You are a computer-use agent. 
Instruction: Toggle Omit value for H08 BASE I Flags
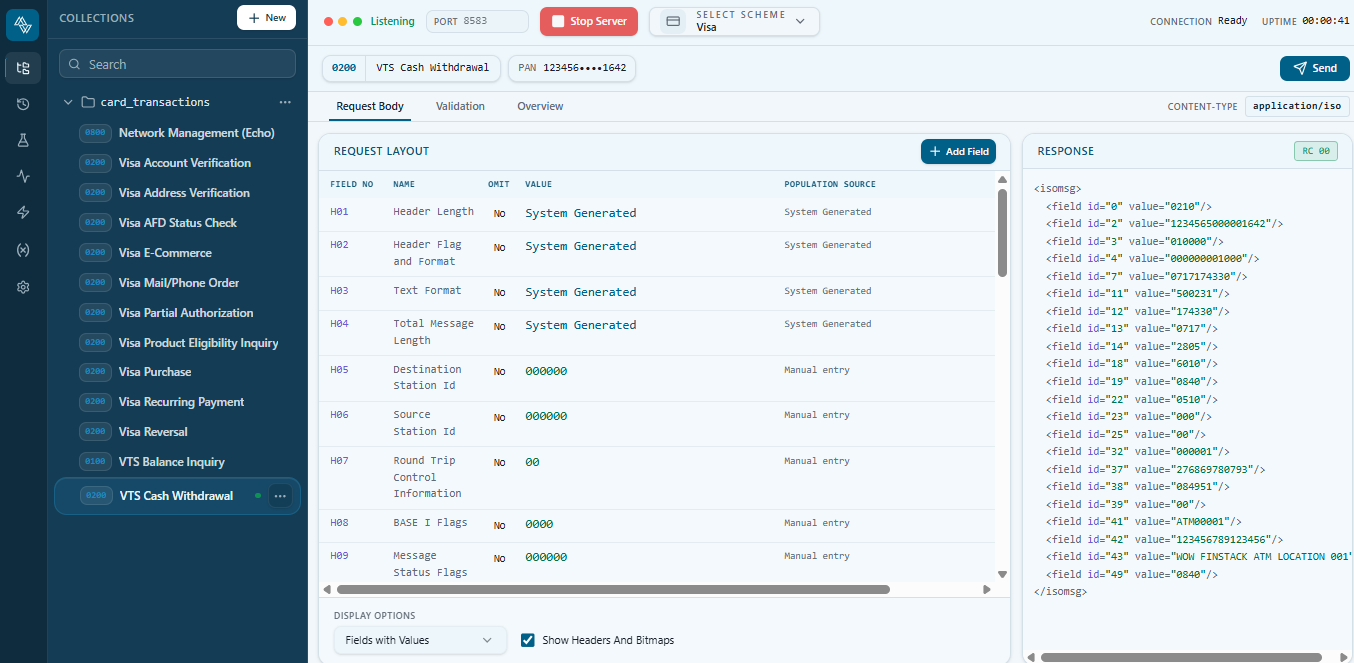[x=499, y=525]
